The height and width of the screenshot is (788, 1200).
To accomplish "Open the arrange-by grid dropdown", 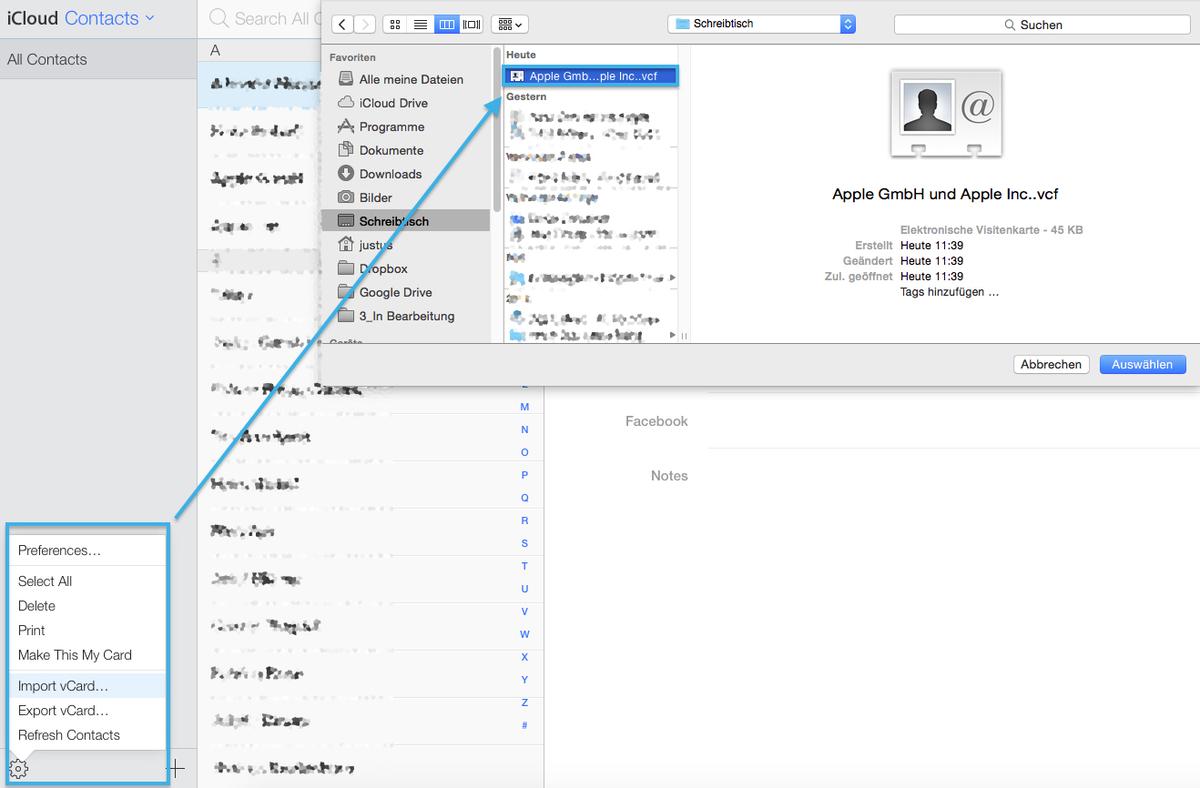I will click(x=510, y=24).
